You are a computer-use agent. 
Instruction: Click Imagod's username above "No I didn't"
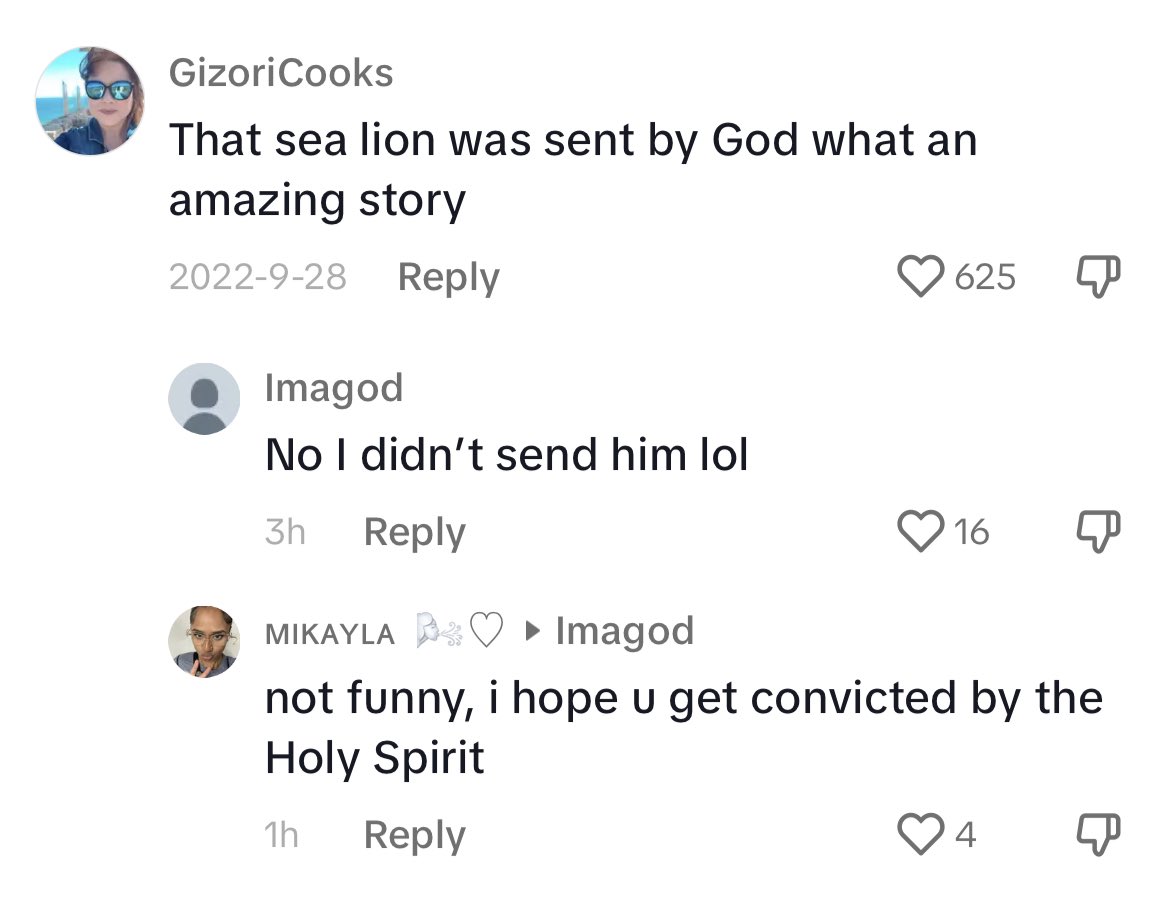click(334, 388)
